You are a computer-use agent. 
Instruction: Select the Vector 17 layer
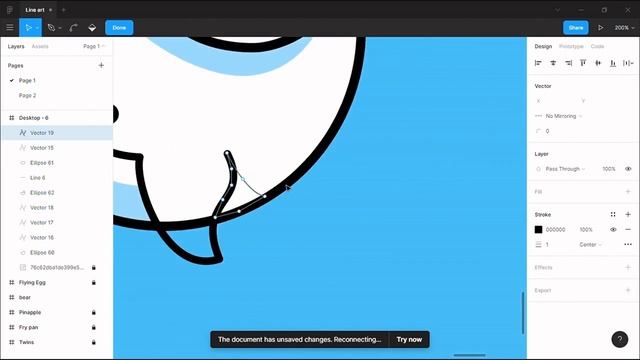[x=56, y=222]
